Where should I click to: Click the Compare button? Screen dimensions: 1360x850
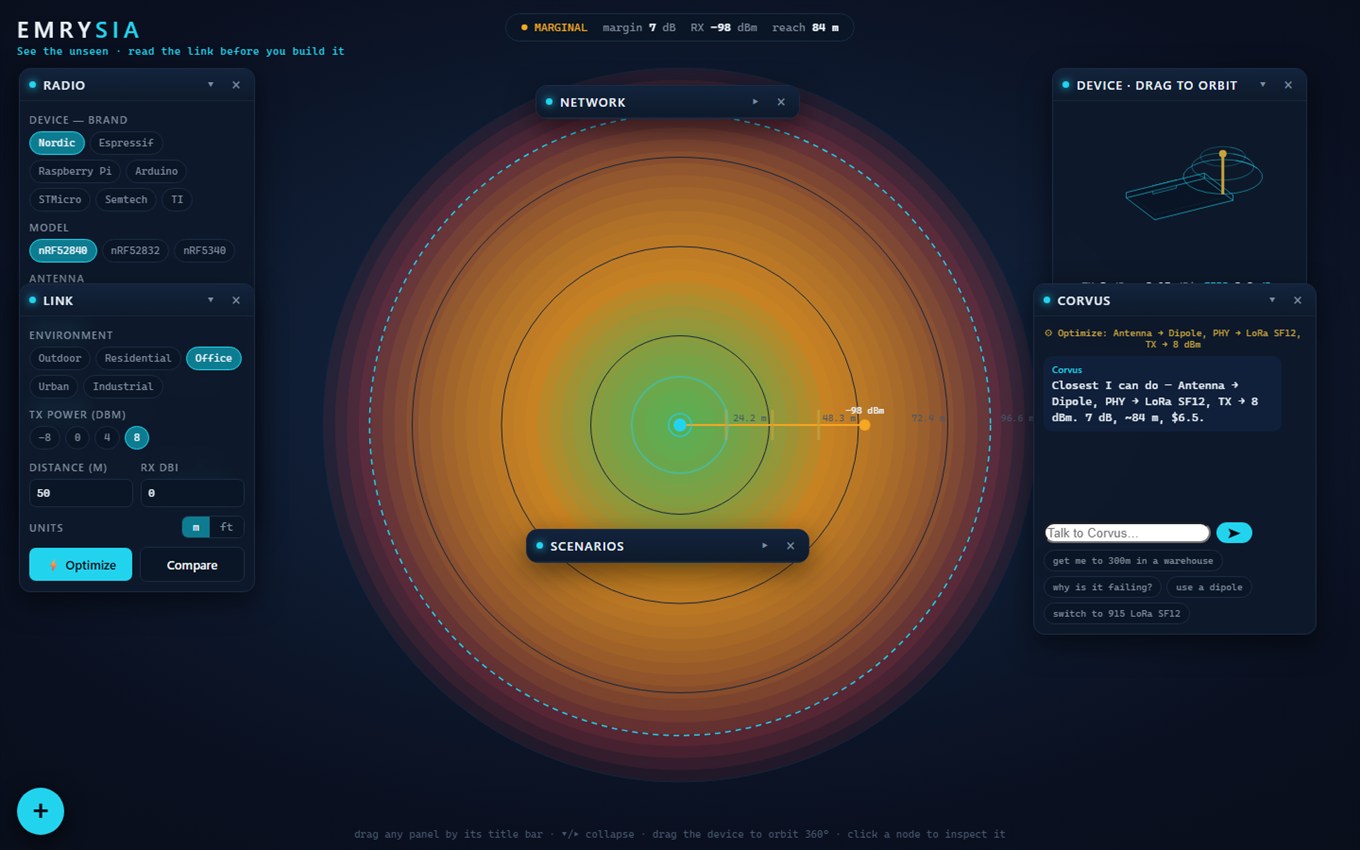(192, 565)
